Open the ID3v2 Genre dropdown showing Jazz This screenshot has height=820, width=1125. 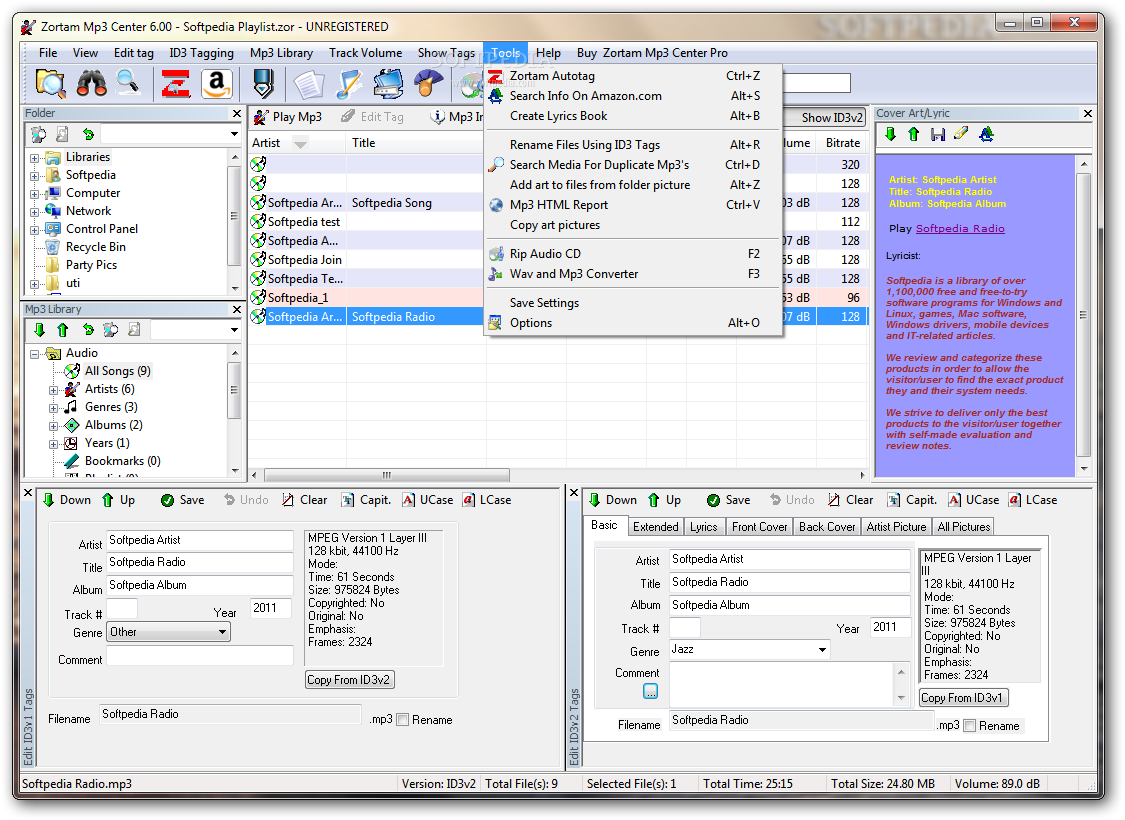pyautogui.click(x=750, y=650)
